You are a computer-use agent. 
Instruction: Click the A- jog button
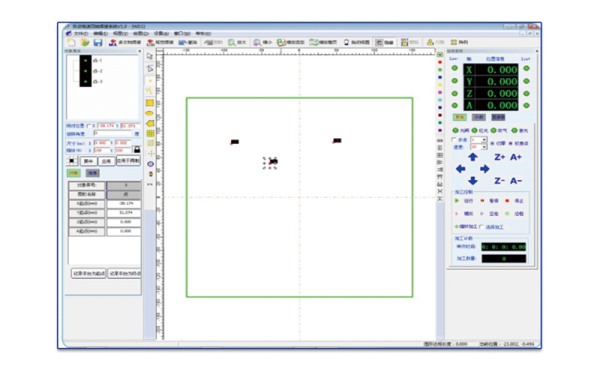pos(515,181)
